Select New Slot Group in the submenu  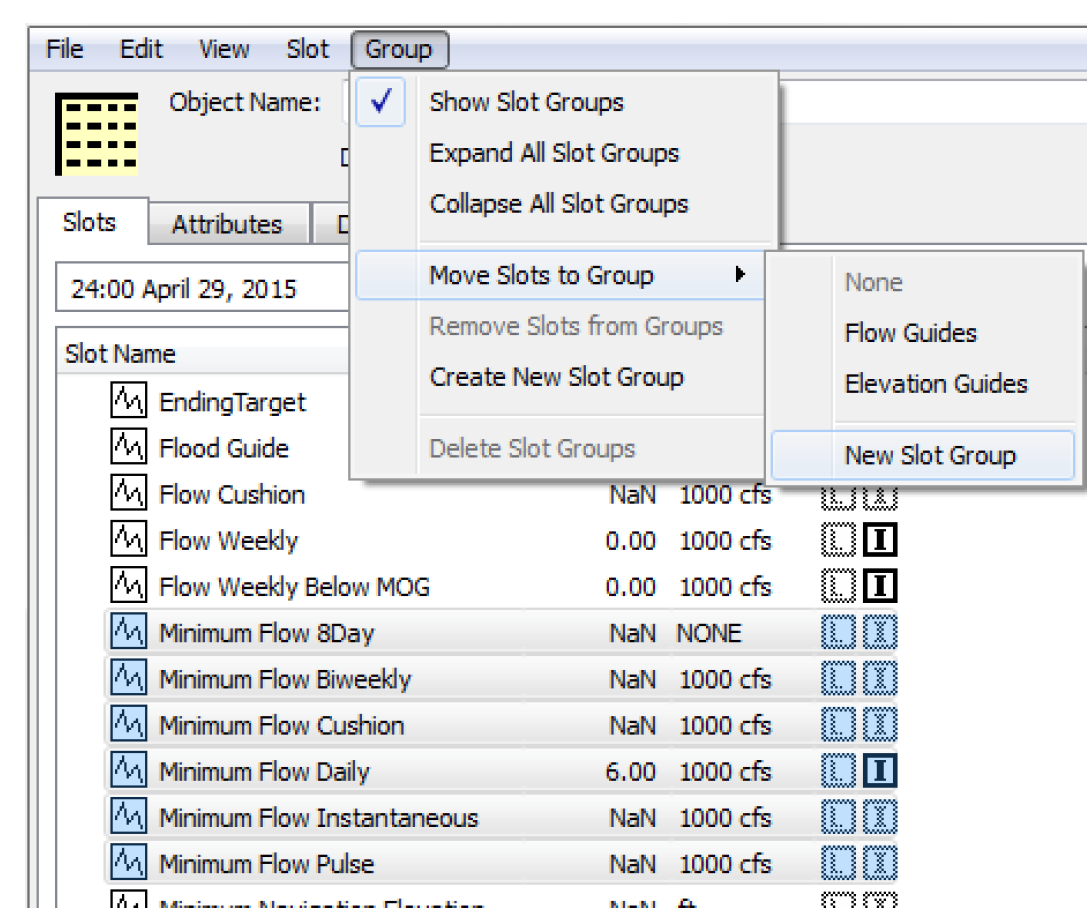click(930, 456)
